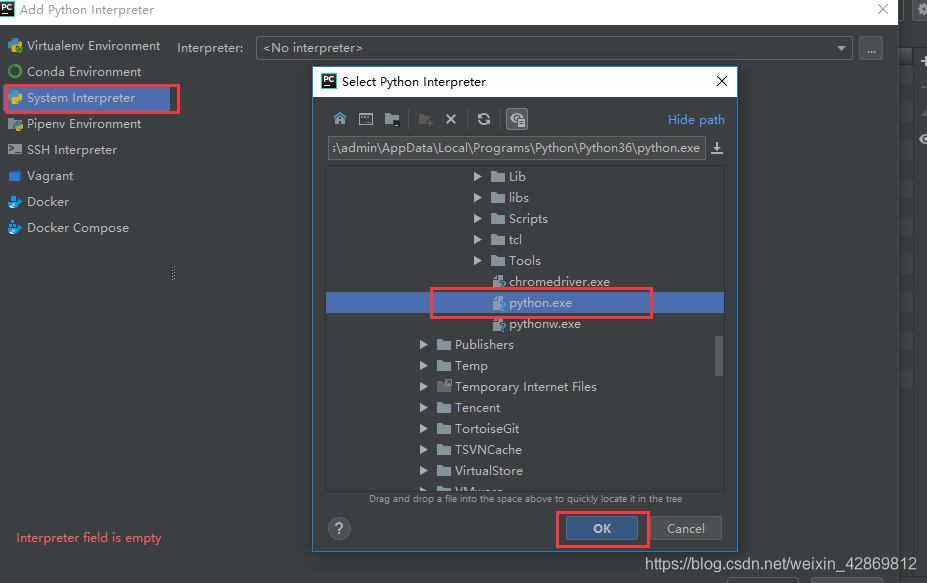Select System Interpreter in sidebar
This screenshot has height=583, width=927.
tap(87, 98)
